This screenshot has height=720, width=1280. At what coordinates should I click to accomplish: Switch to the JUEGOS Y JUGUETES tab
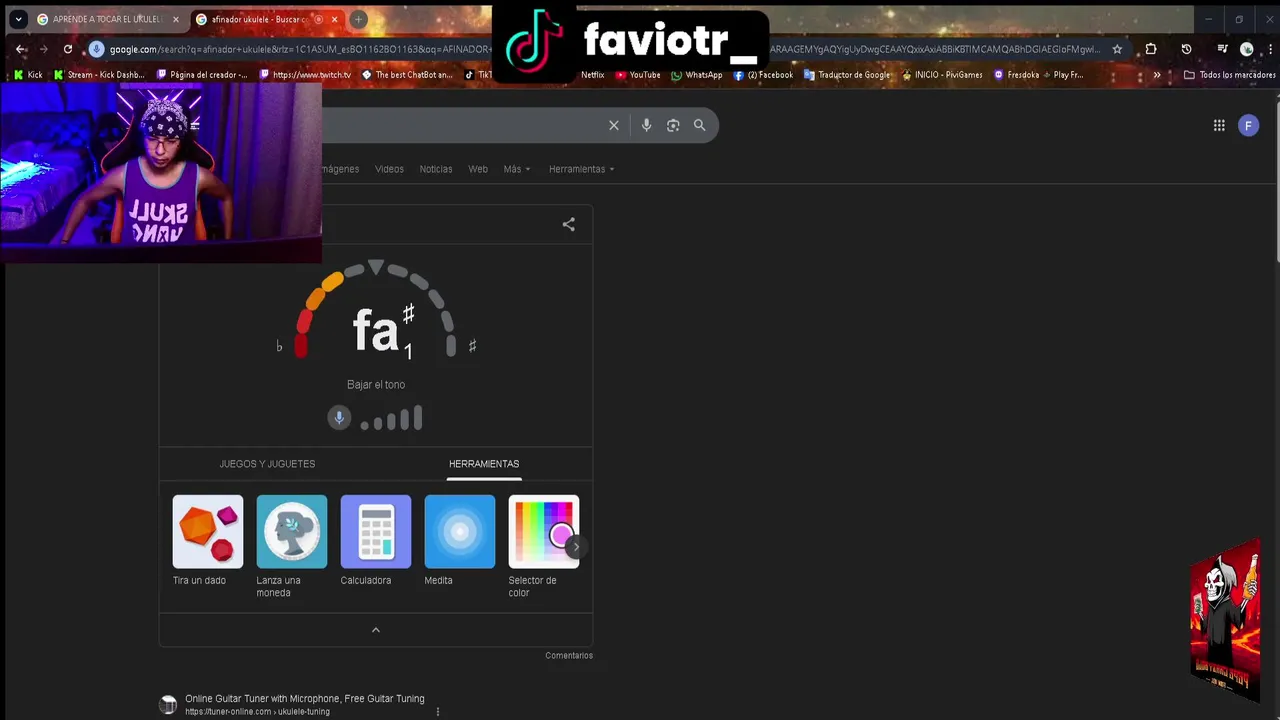point(267,464)
